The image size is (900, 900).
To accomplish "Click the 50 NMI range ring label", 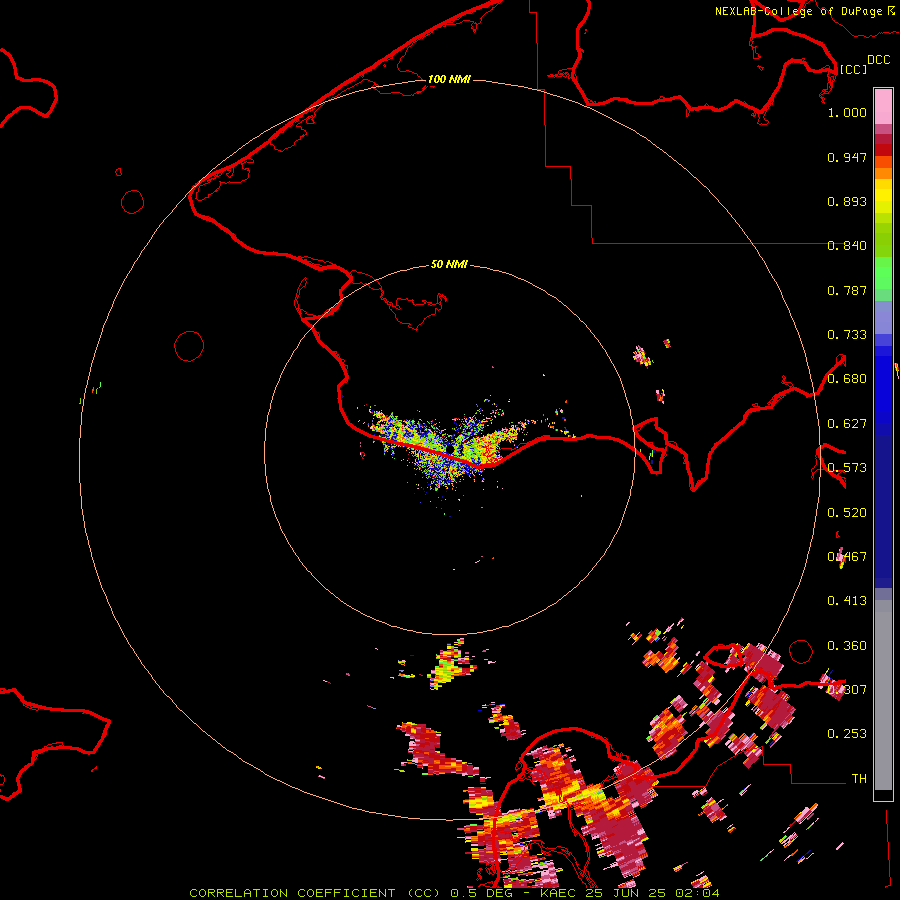I will [449, 264].
